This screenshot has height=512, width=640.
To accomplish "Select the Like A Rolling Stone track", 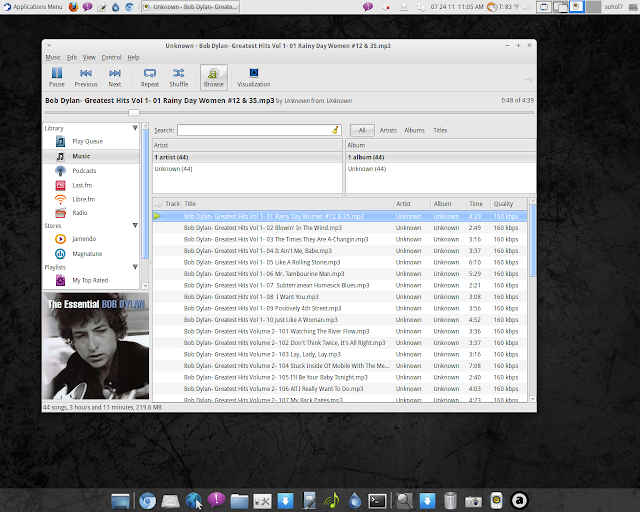I will click(x=340, y=262).
